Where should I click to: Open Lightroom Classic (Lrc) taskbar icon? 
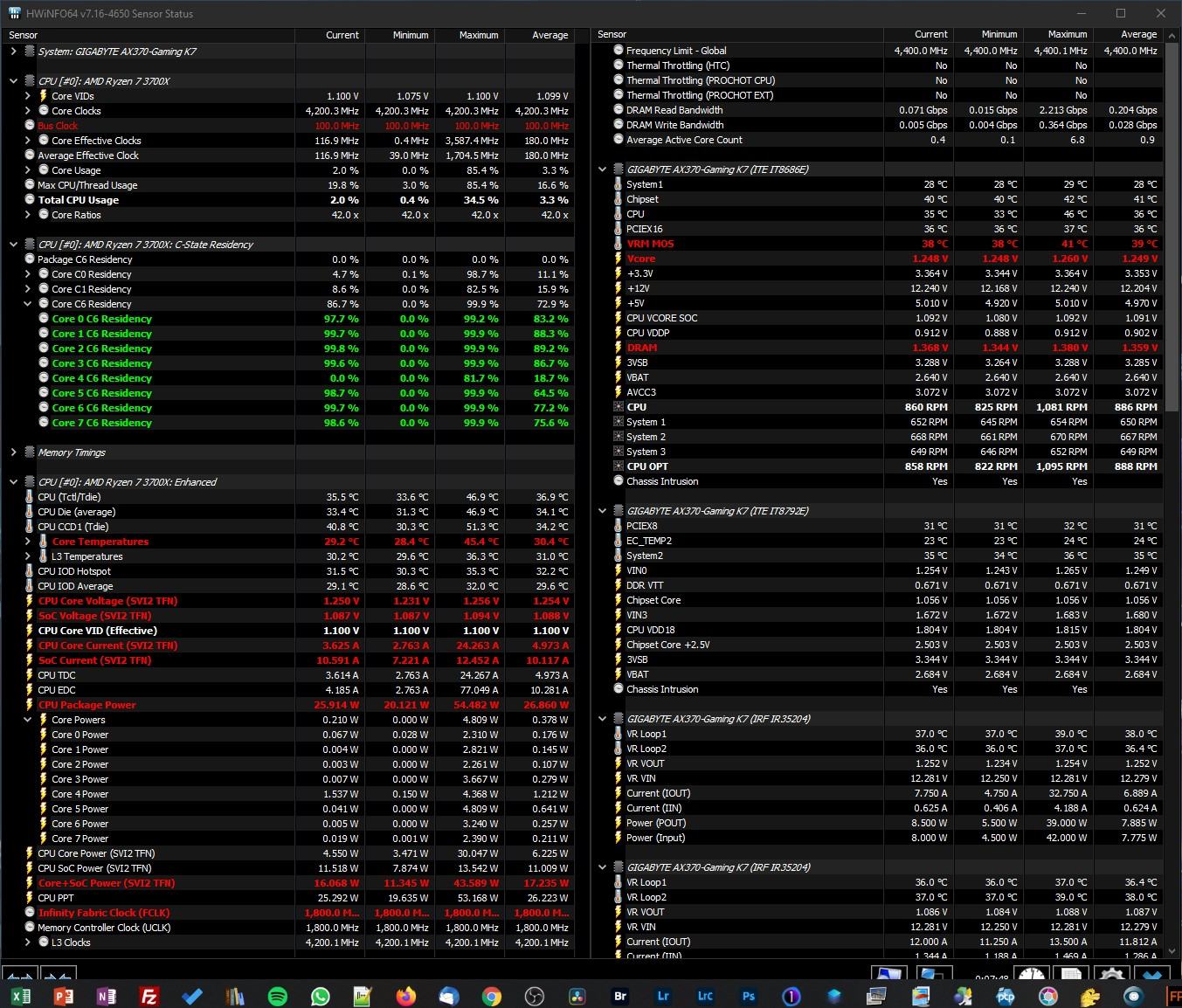[706, 995]
